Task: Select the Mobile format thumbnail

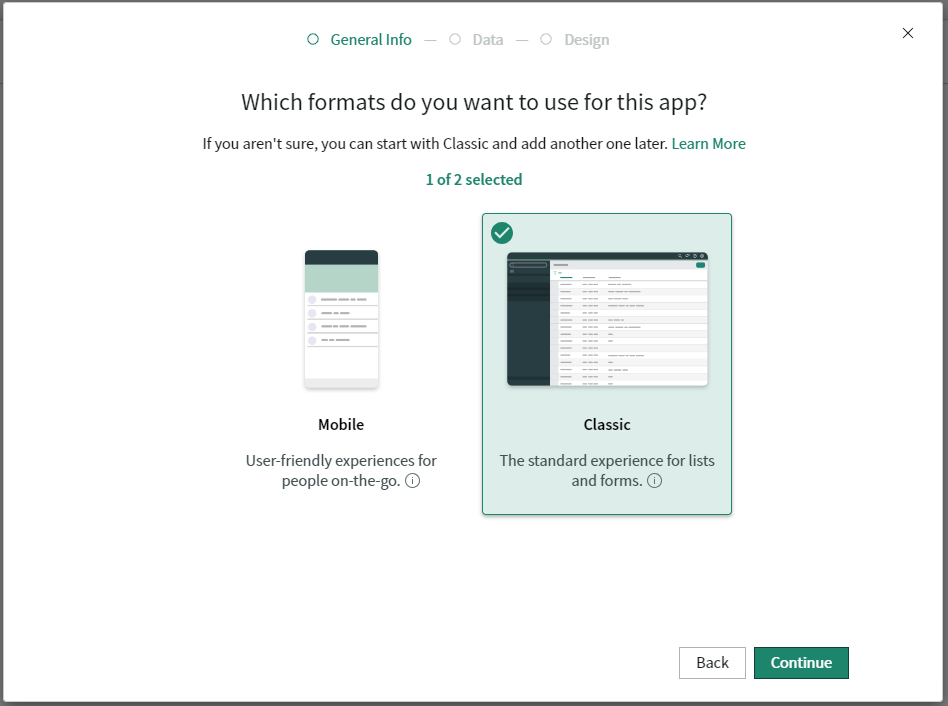Action: pos(341,319)
